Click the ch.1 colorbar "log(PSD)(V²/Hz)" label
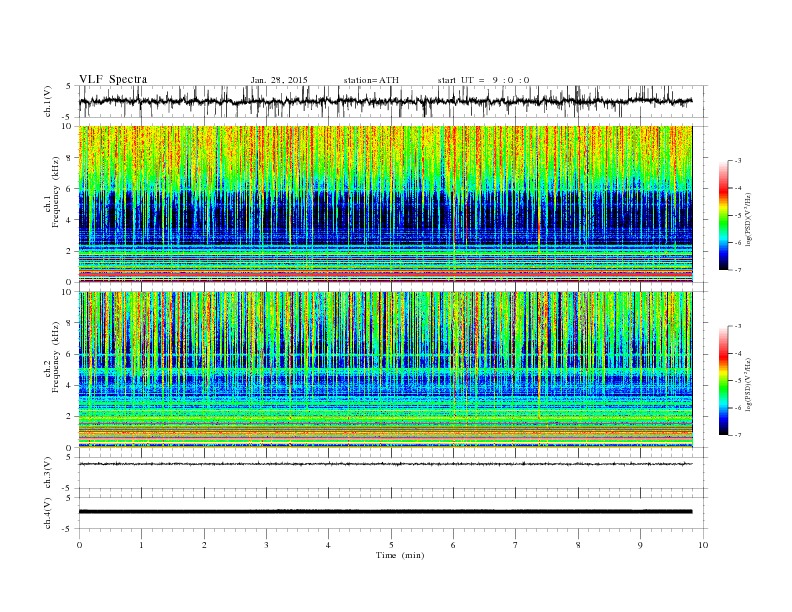Image resolution: width=792 pixels, height=612 pixels. [748, 220]
